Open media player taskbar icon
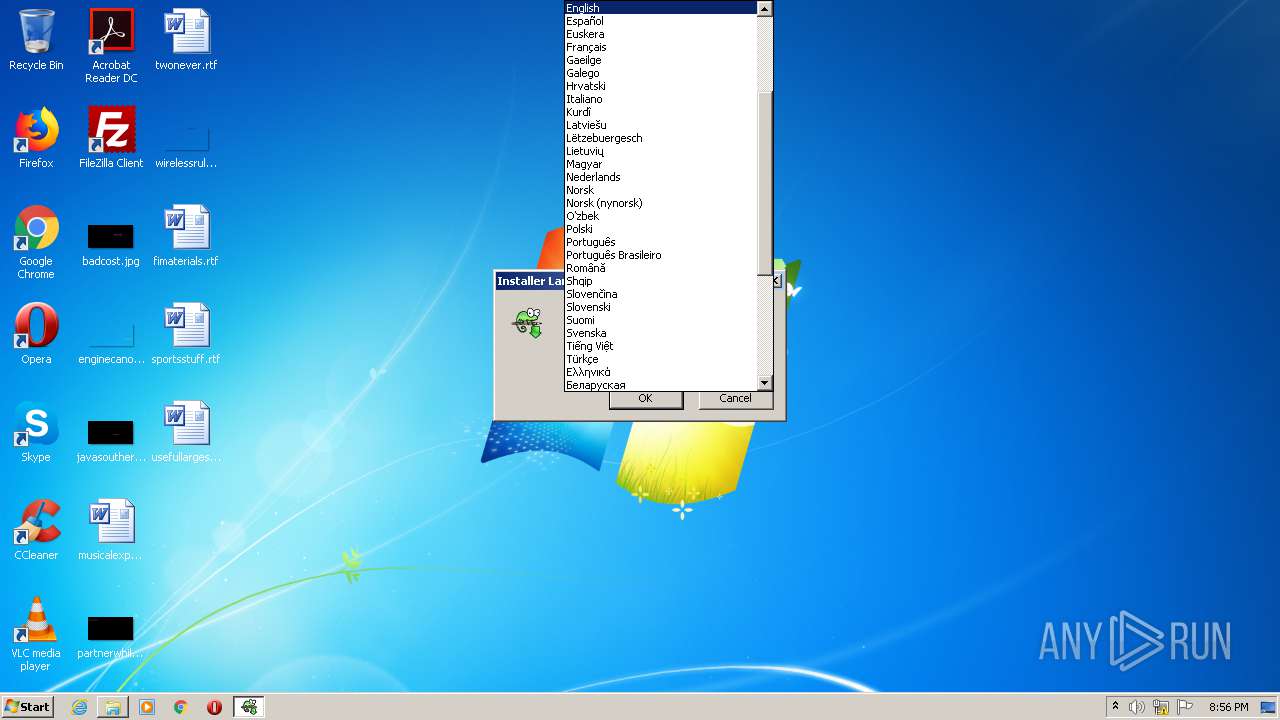Screen dimensions: 1280x720 [147, 707]
